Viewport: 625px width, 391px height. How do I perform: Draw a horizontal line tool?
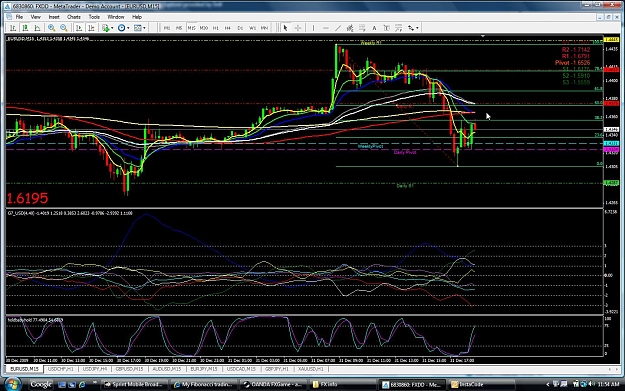click(x=326, y=28)
